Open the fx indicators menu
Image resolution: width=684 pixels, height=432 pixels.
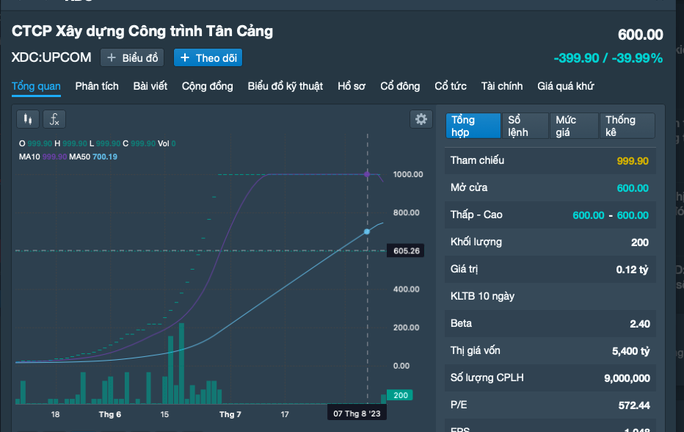54,119
